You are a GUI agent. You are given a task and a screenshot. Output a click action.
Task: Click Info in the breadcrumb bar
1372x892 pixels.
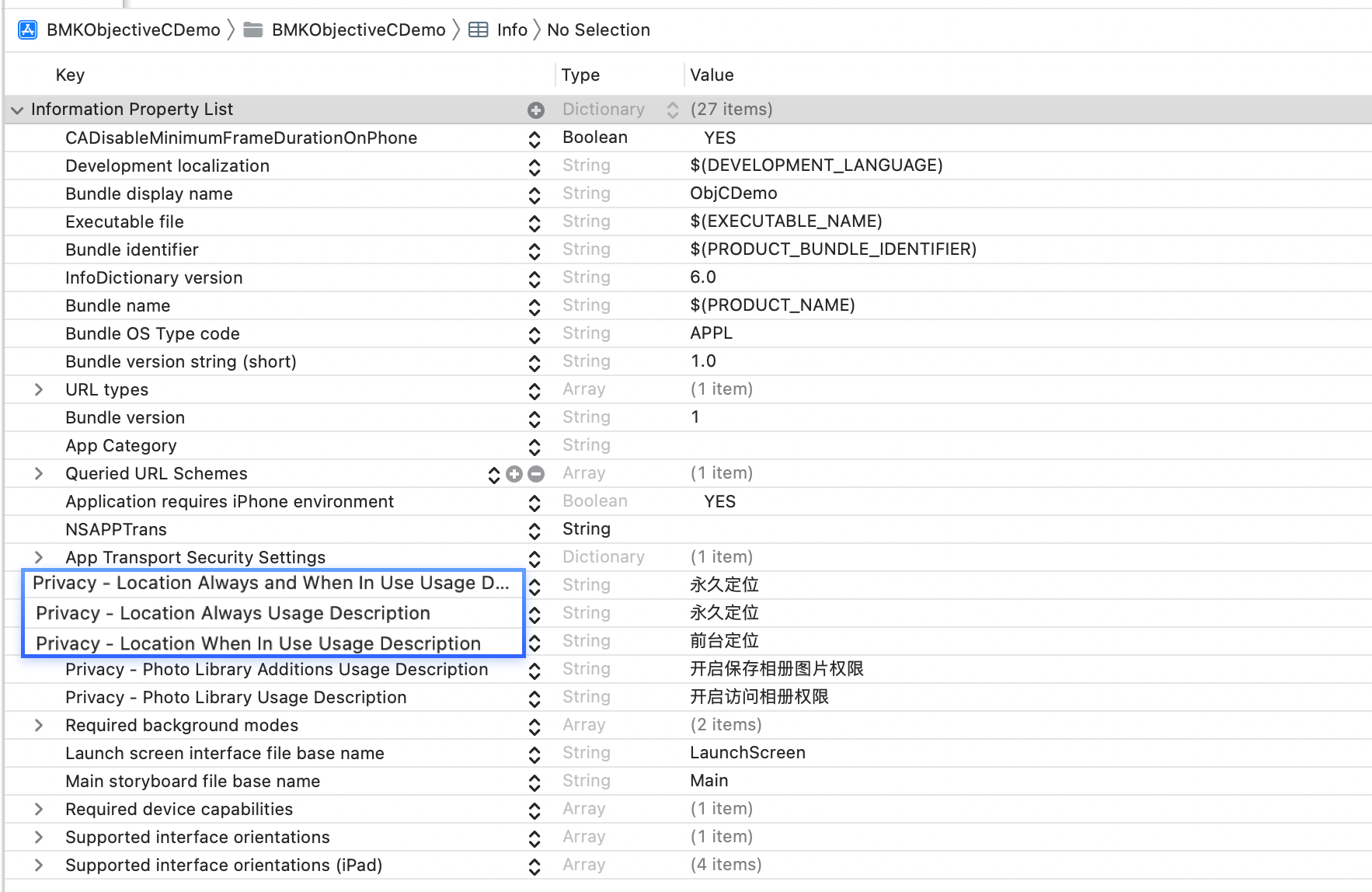pos(511,30)
